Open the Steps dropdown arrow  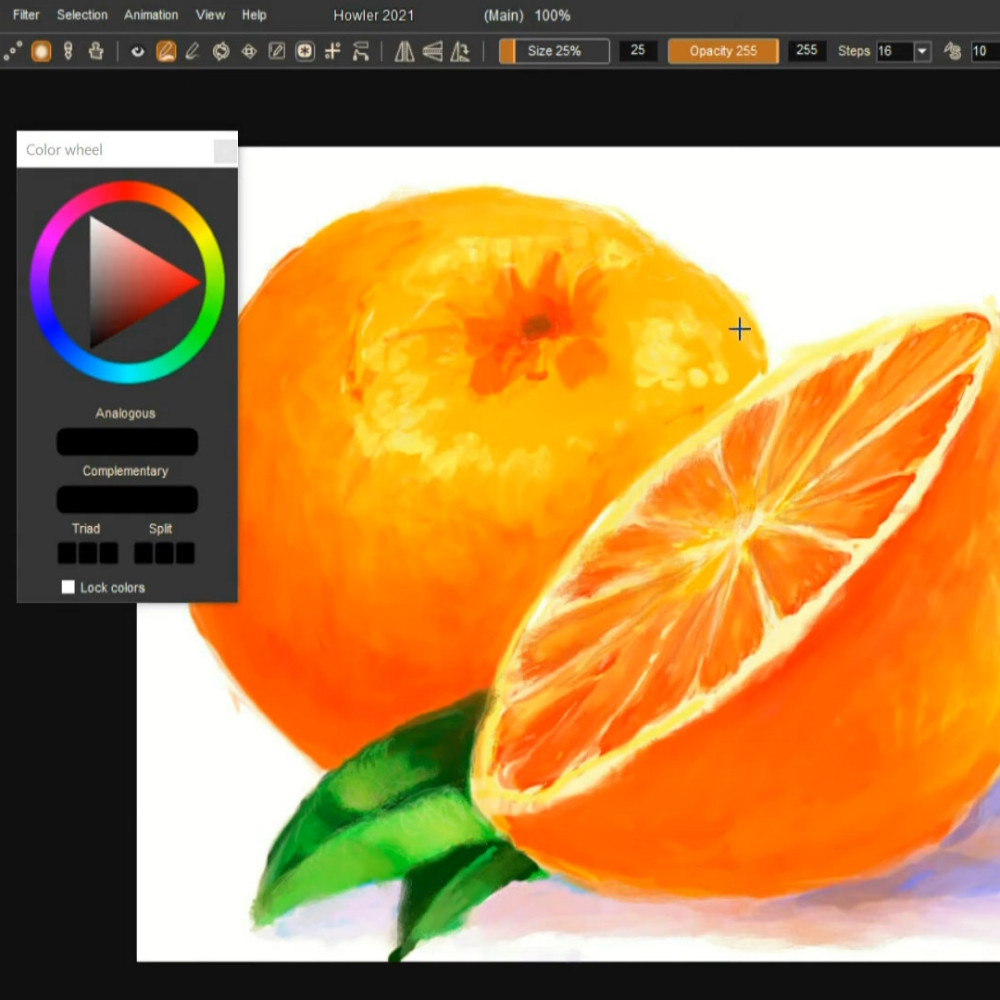[x=922, y=51]
